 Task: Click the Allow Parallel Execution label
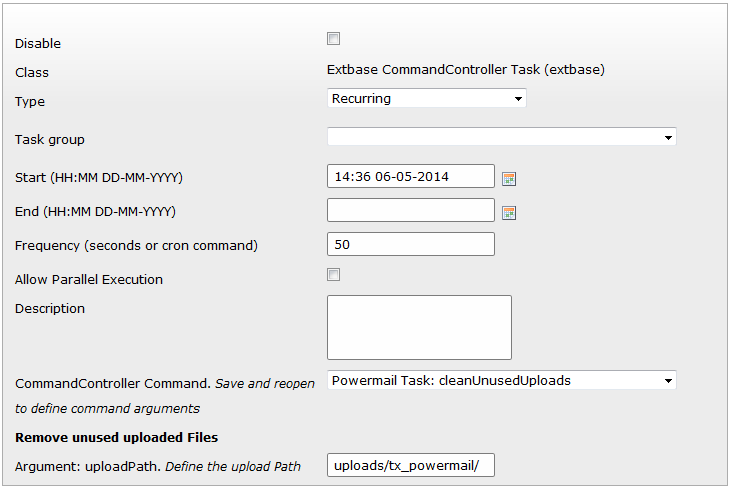89,280
